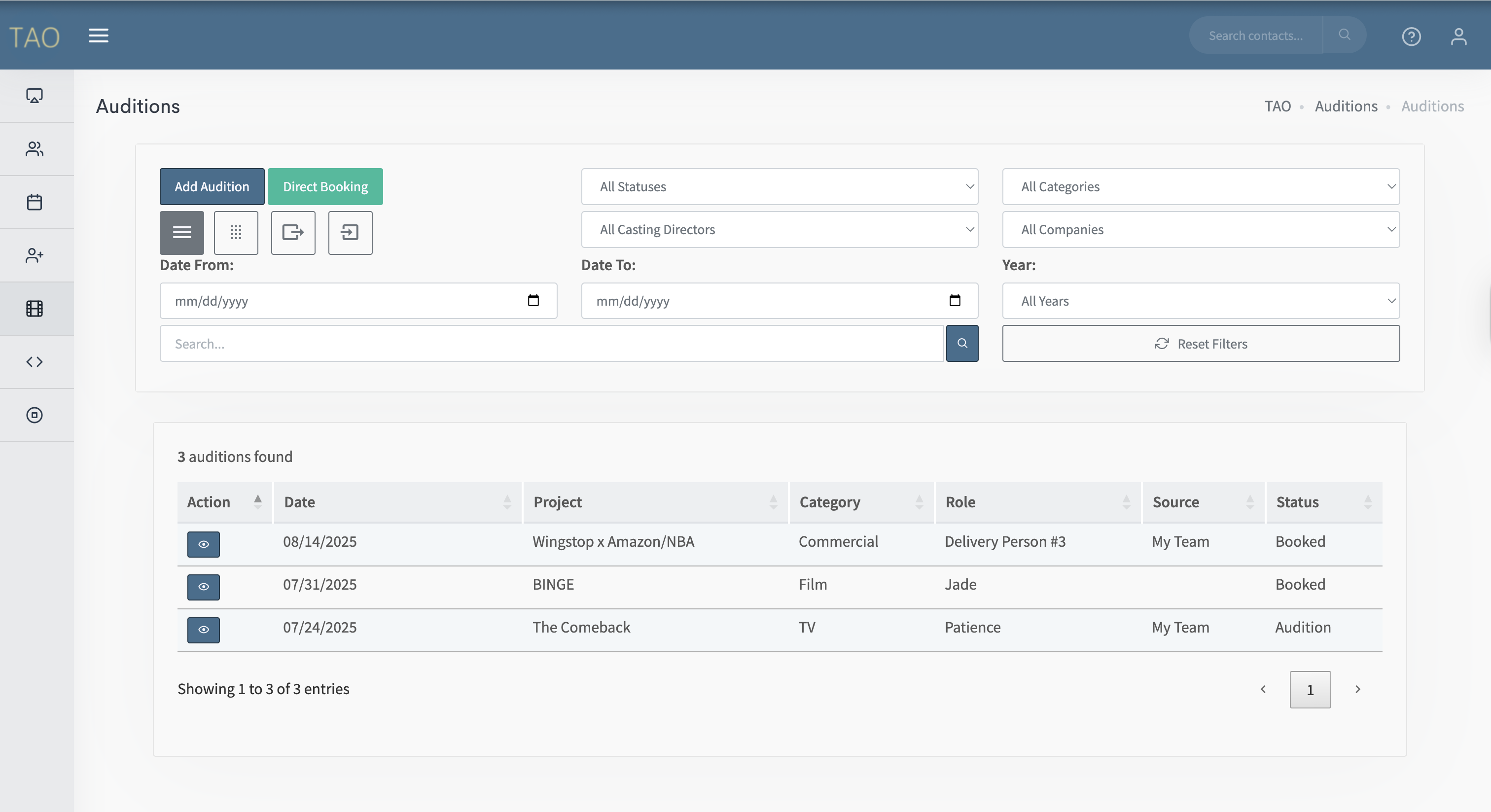
Task: Open the help question mark icon
Action: coord(1411,36)
